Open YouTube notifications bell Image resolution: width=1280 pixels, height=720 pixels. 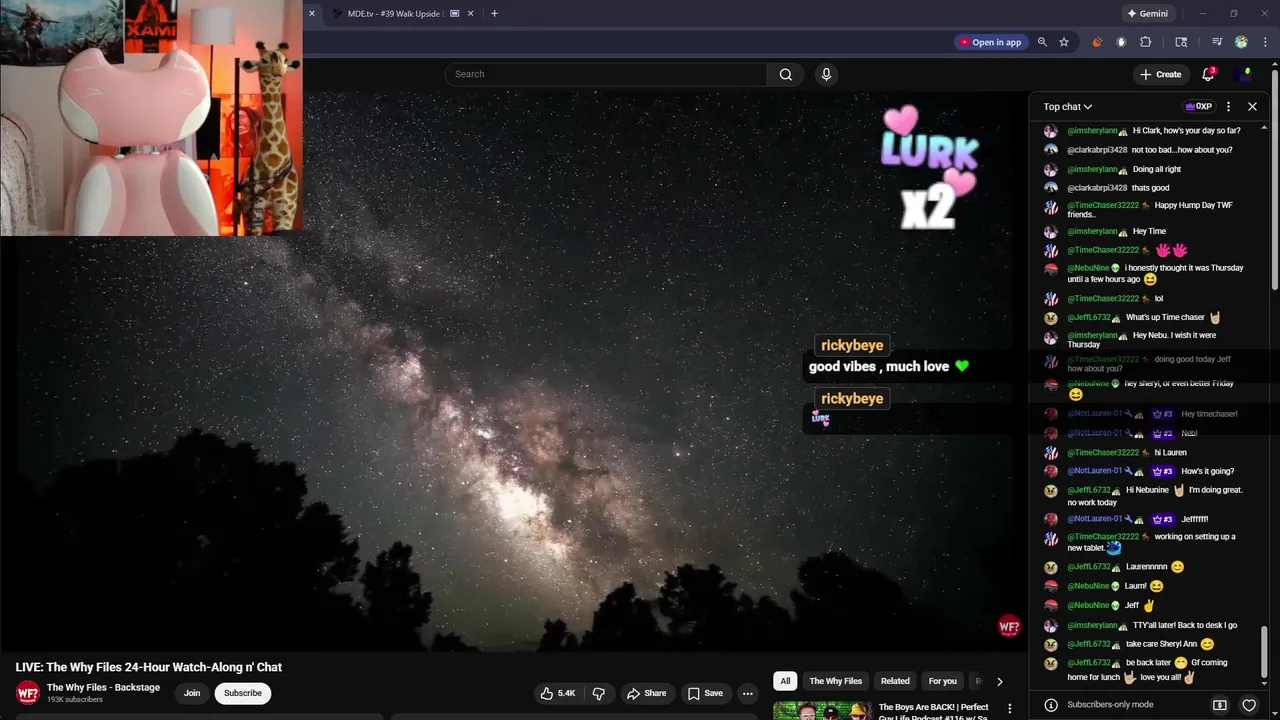1208,74
